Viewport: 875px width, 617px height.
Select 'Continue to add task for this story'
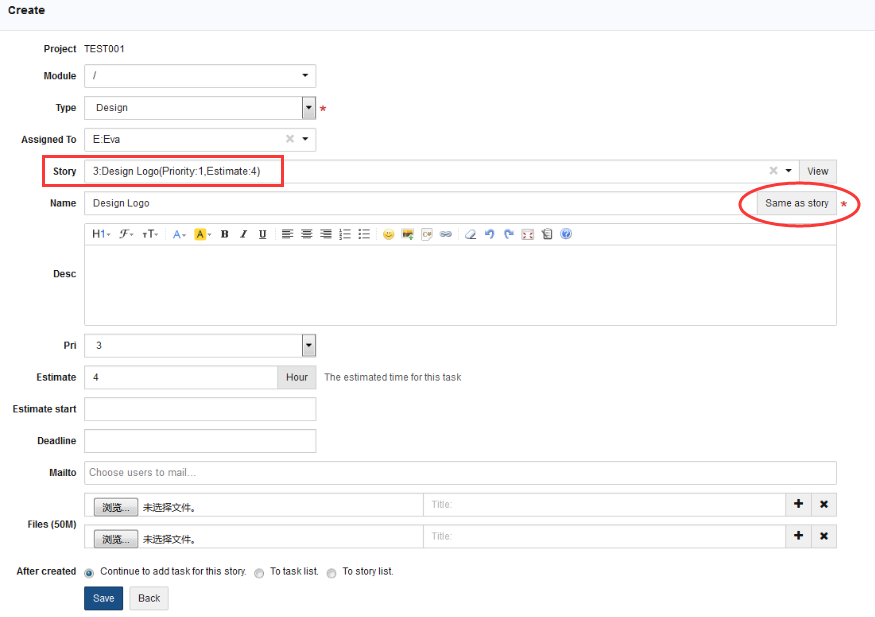point(90,573)
